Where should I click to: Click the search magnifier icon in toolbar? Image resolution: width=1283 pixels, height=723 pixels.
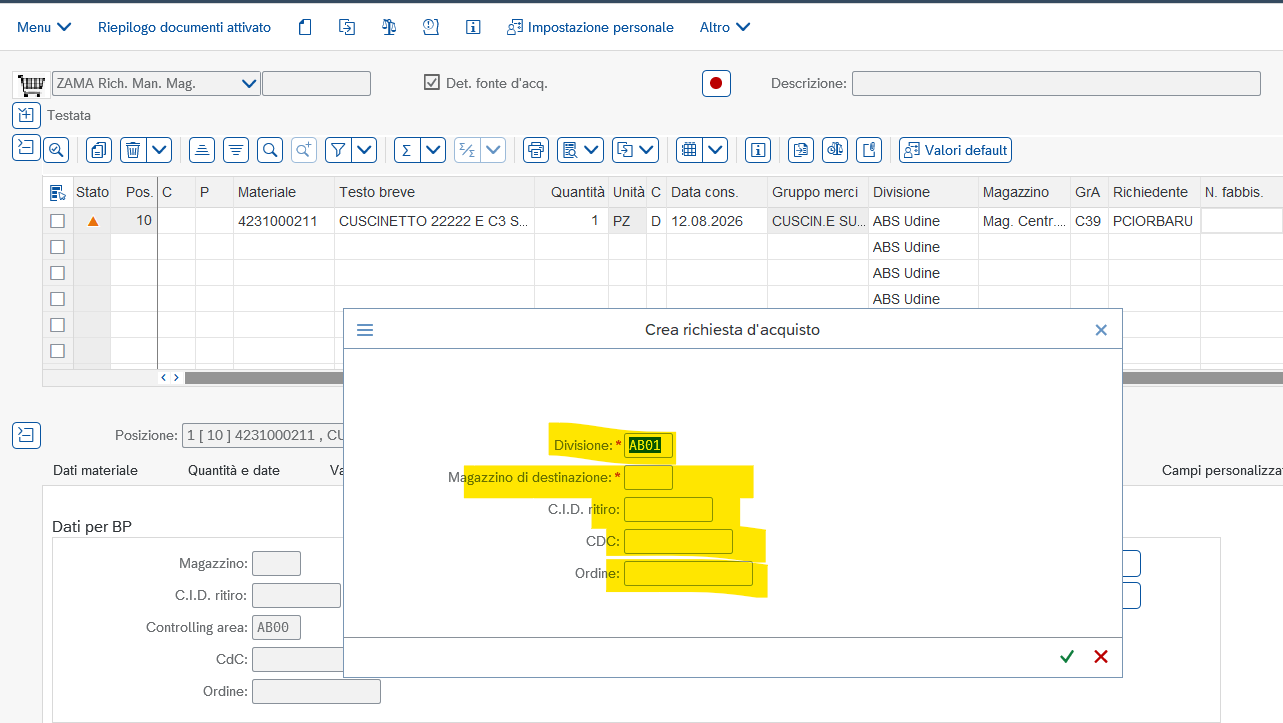click(x=269, y=150)
